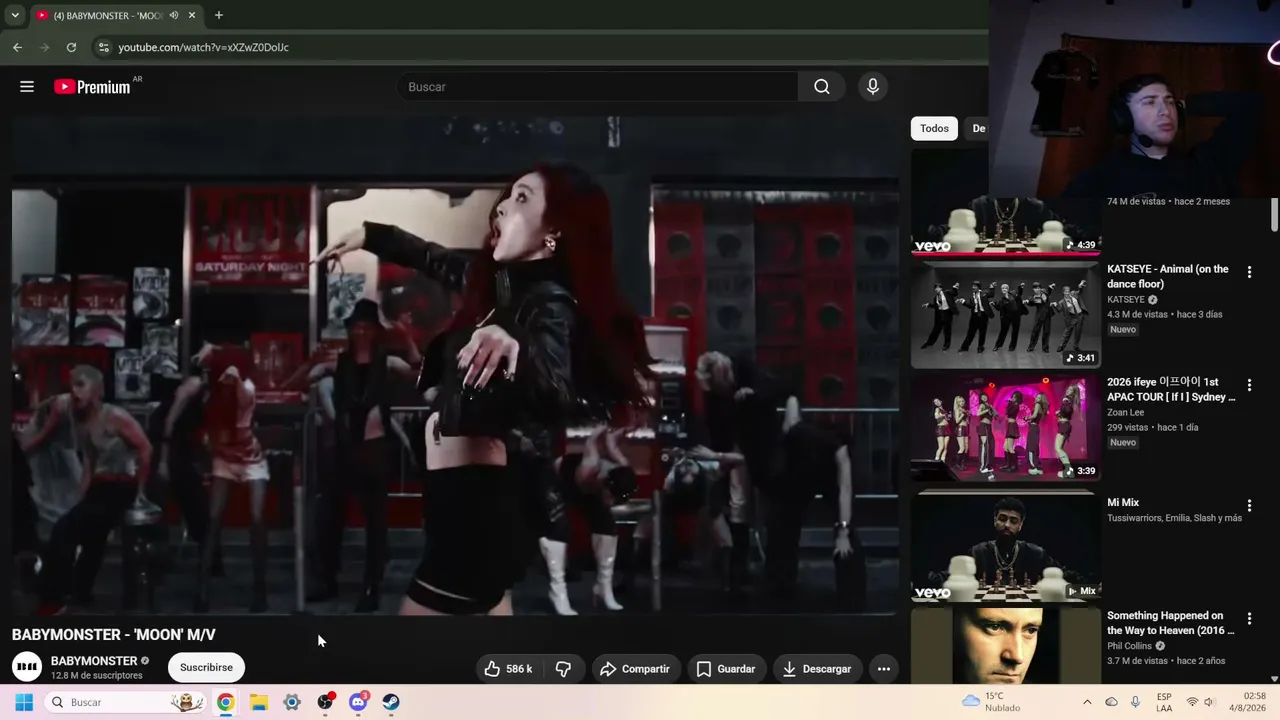Open Discord from the taskbar
The height and width of the screenshot is (720, 1280).
[x=358, y=702]
